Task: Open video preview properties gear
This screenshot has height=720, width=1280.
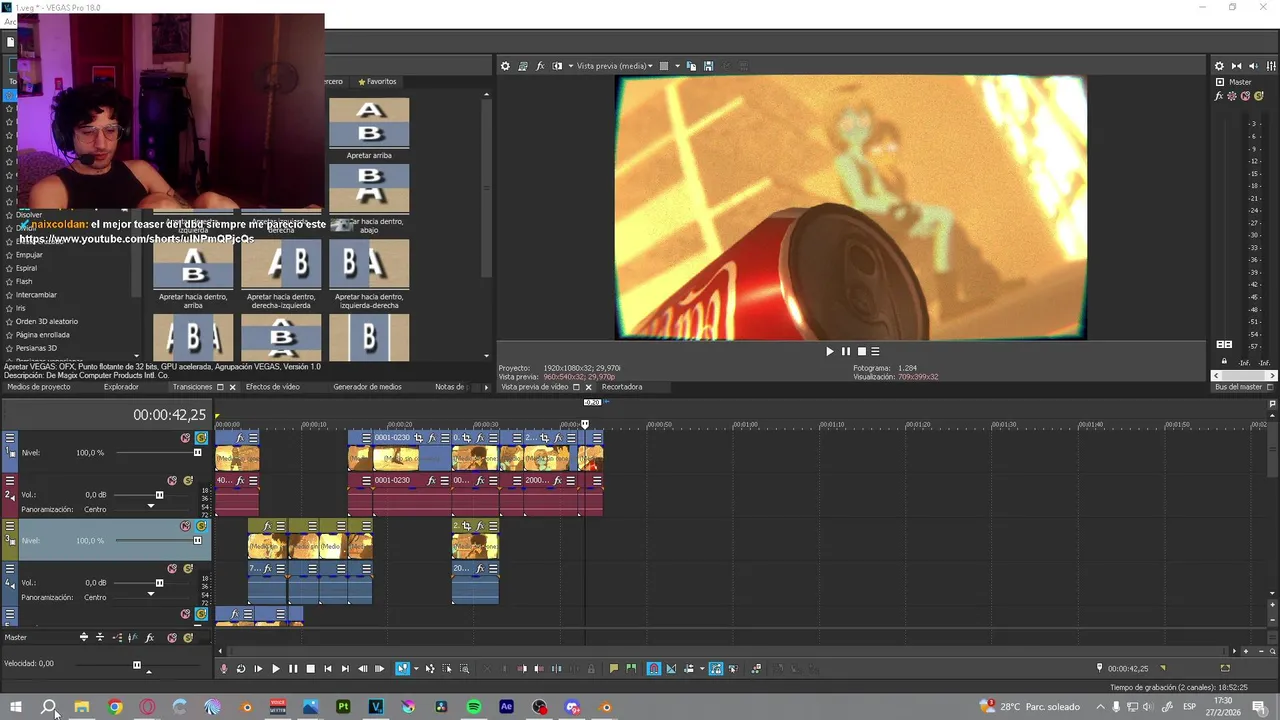Action: pos(505,66)
